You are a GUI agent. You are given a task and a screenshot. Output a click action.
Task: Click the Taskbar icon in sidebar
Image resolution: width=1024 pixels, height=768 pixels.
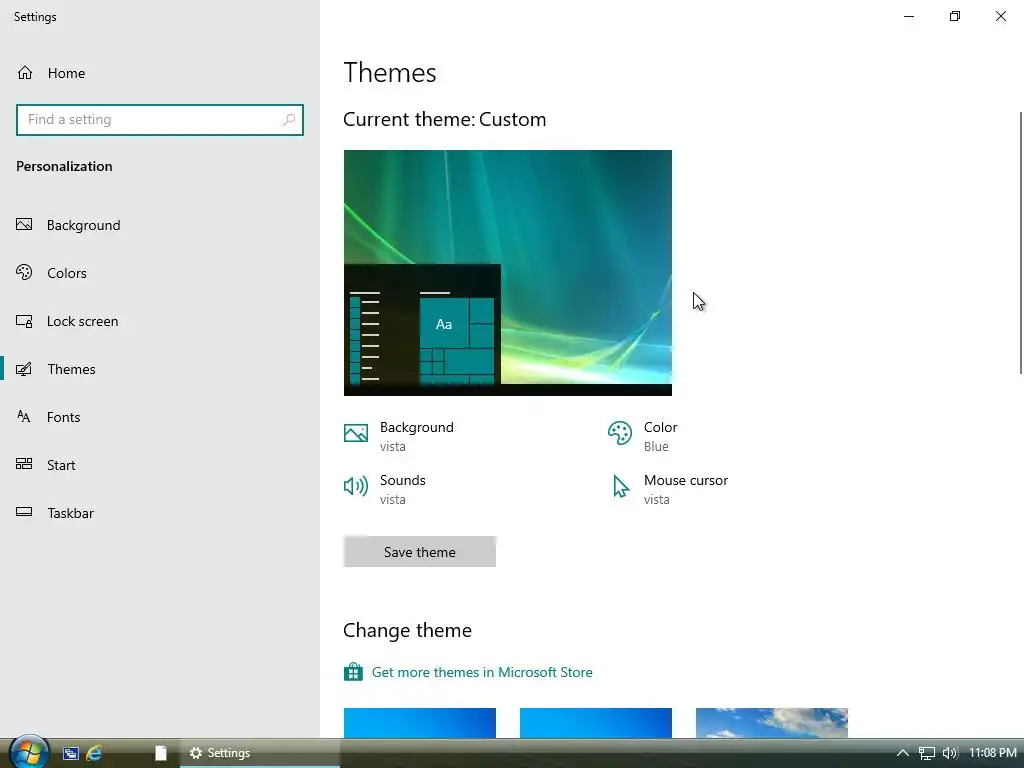tap(24, 512)
